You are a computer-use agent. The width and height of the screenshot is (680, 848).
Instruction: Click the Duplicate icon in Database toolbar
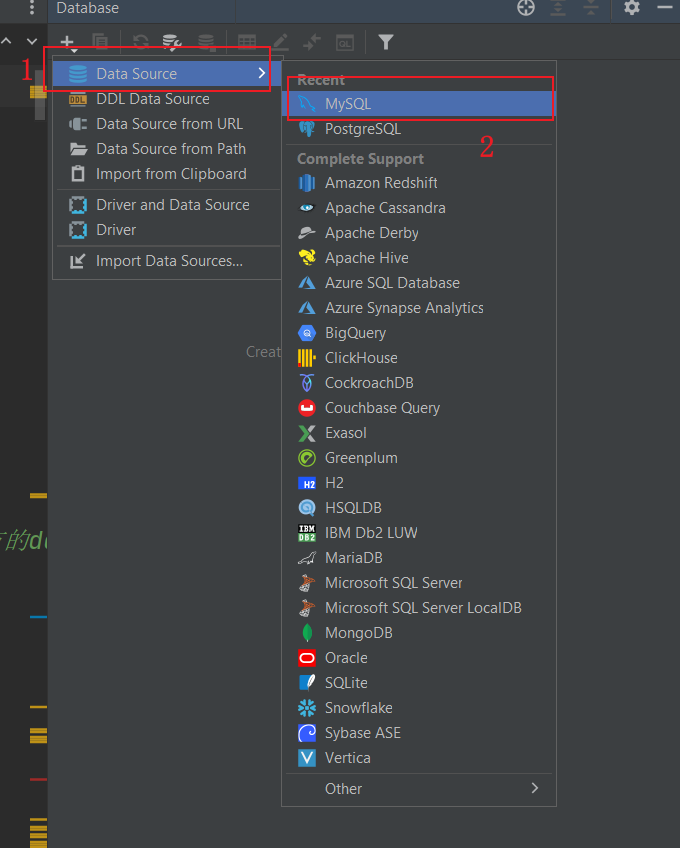[100, 42]
